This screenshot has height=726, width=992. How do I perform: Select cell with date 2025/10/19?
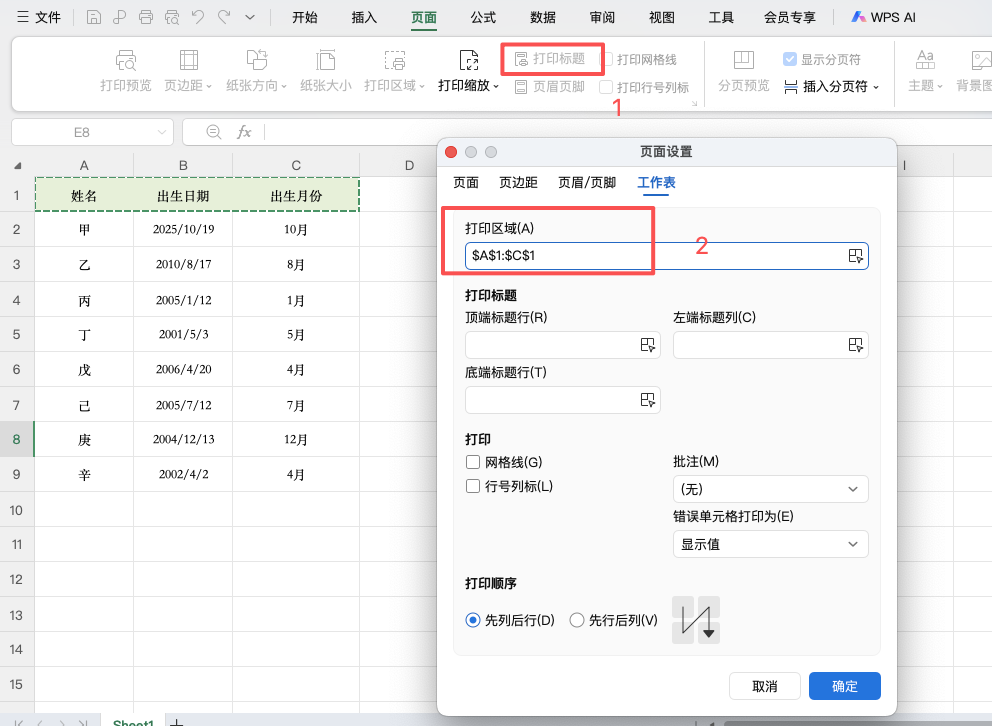(x=183, y=229)
